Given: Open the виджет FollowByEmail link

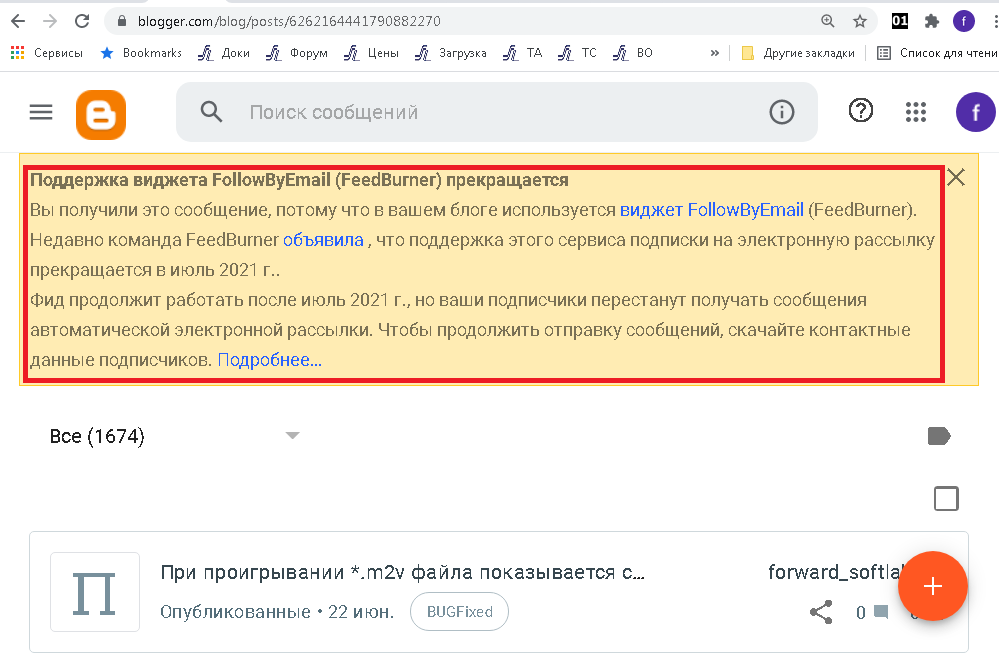Looking at the screenshot, I should [x=712, y=210].
